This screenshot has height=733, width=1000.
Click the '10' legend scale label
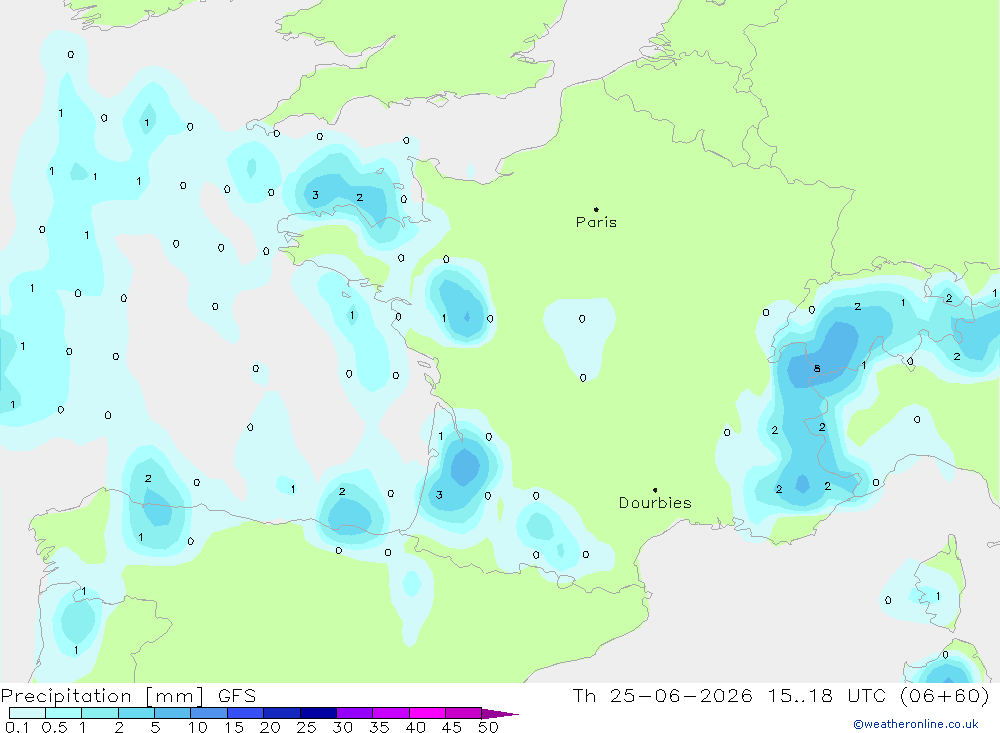tap(197, 727)
